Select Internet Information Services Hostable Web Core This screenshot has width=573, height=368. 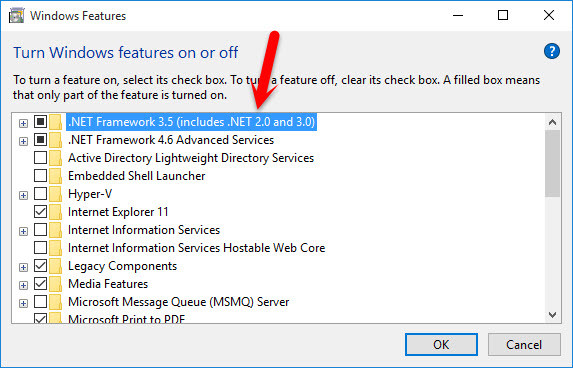click(x=197, y=248)
